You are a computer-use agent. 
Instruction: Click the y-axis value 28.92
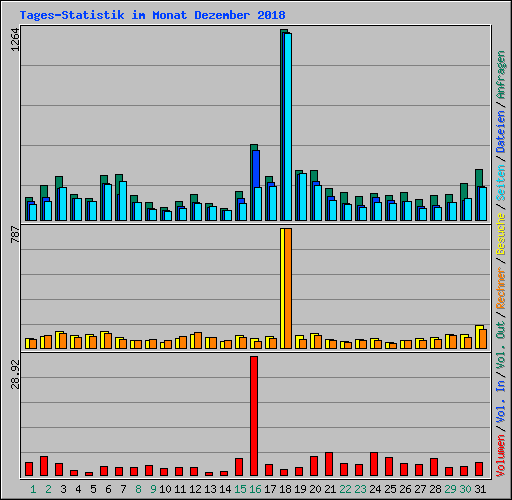coord(15,374)
